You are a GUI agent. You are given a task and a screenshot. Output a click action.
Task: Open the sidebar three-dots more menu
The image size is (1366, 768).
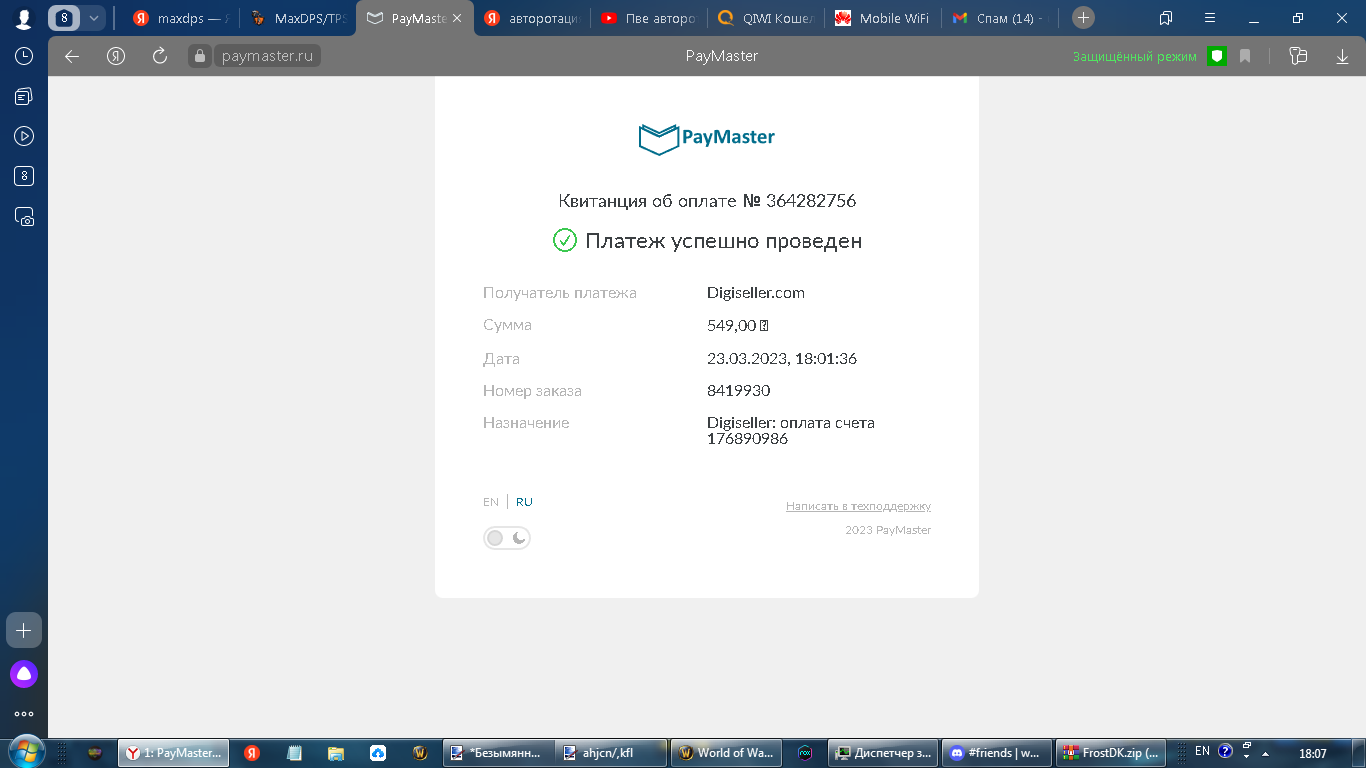click(x=24, y=714)
